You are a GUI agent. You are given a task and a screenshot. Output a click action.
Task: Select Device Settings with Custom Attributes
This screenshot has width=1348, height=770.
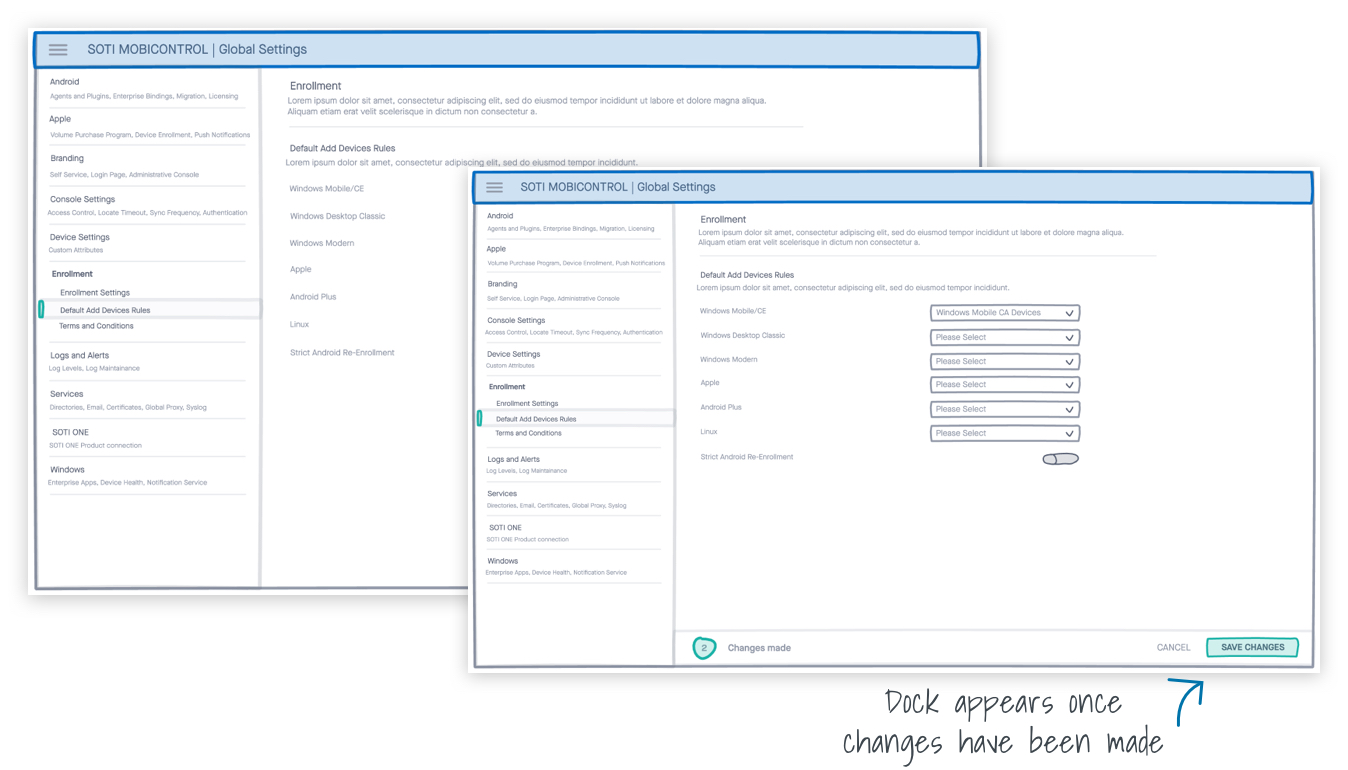(513, 354)
